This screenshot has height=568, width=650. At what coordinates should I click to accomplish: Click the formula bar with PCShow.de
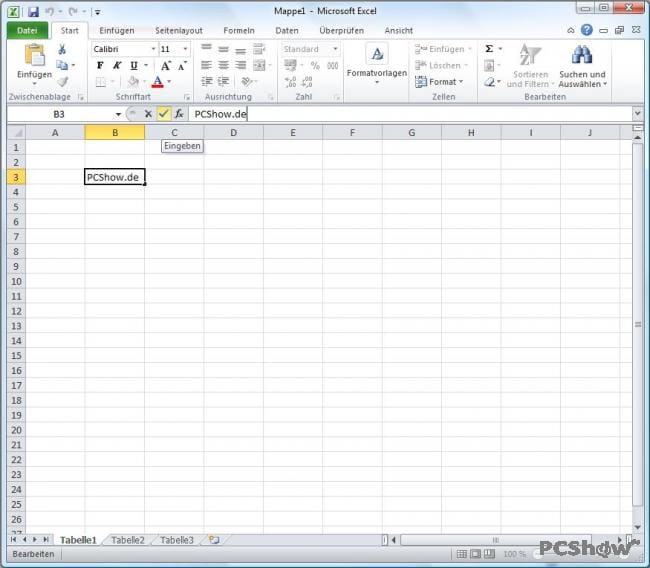click(x=410, y=114)
